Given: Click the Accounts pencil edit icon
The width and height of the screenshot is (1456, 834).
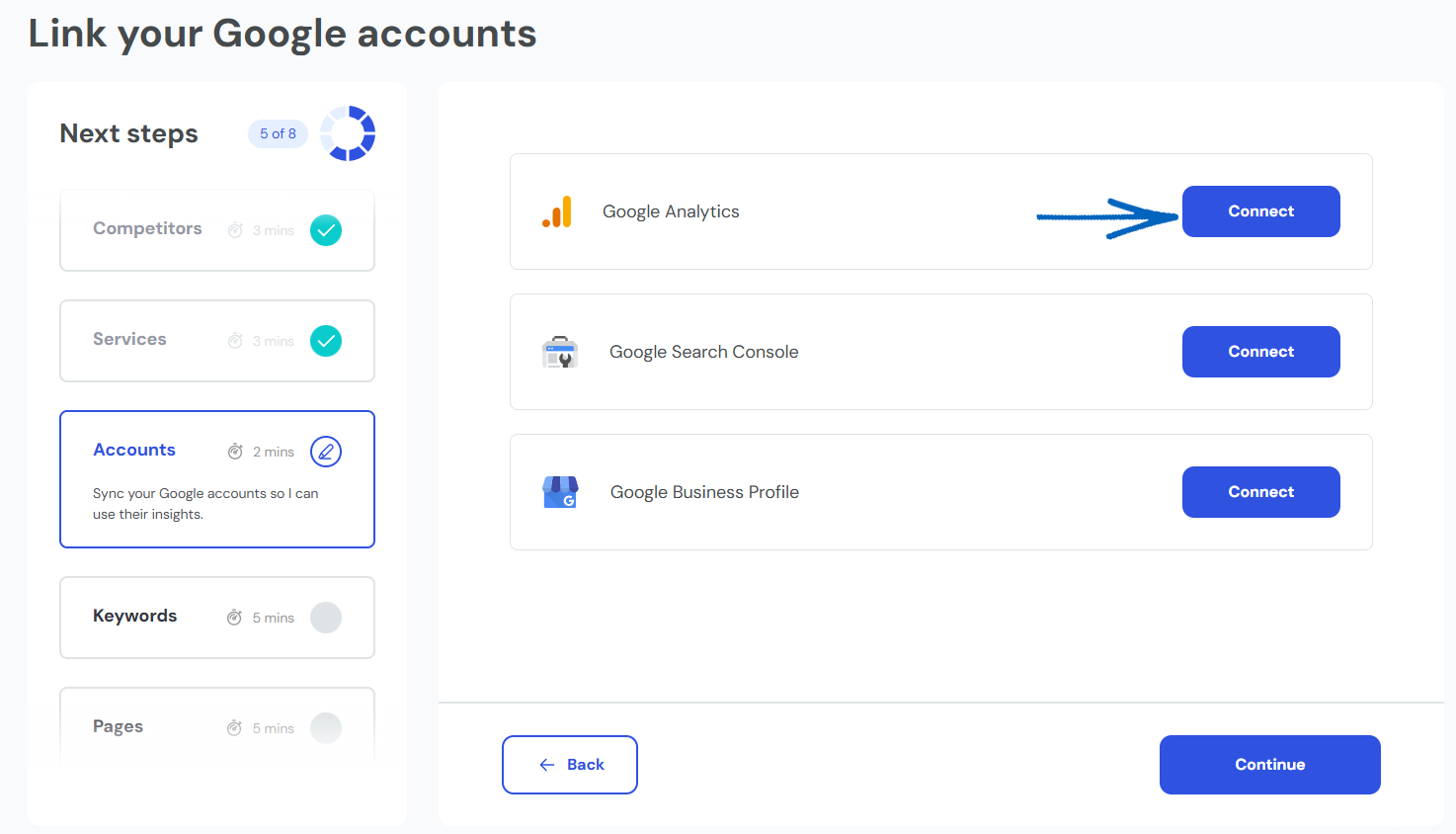Looking at the screenshot, I should point(326,452).
